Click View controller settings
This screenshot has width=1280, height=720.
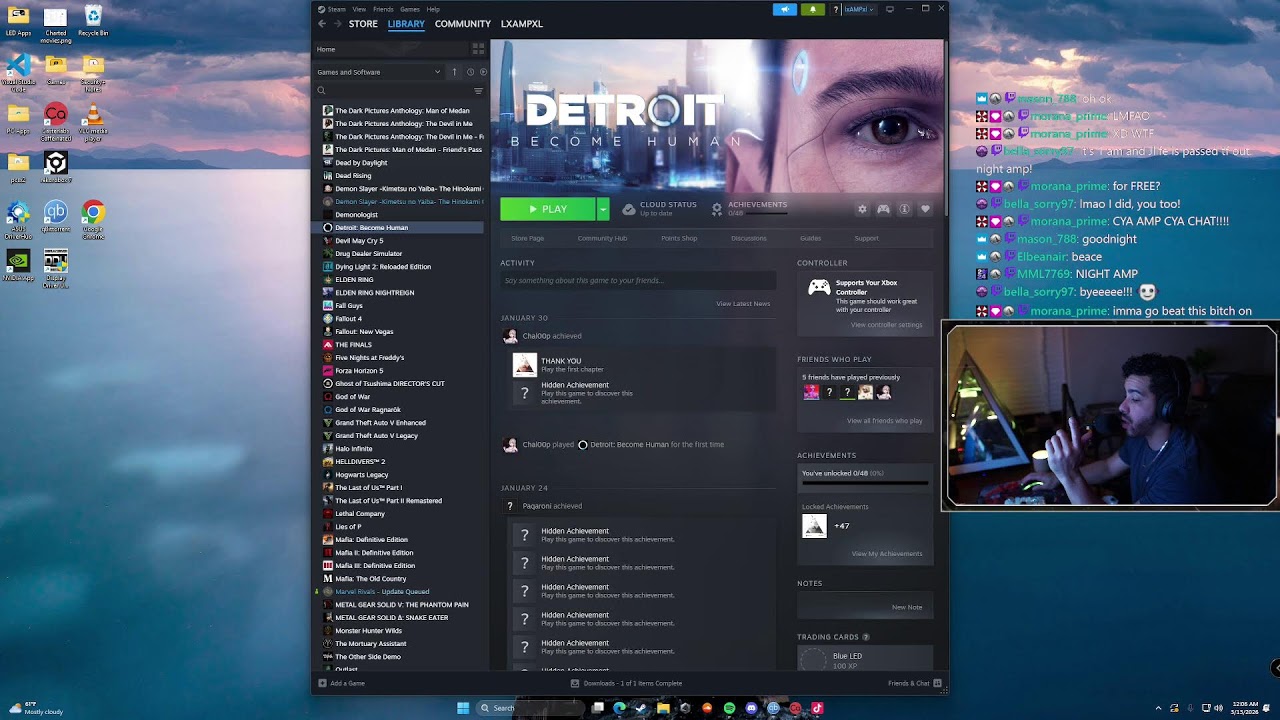[886, 325]
